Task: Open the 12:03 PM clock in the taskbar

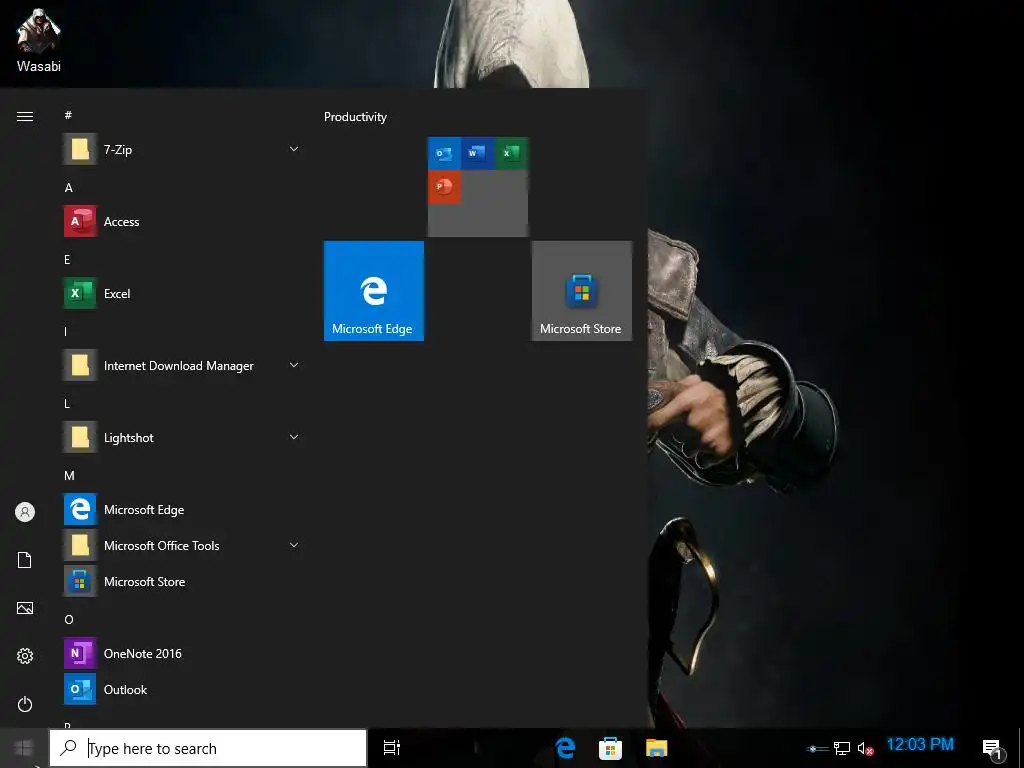Action: pos(920,744)
